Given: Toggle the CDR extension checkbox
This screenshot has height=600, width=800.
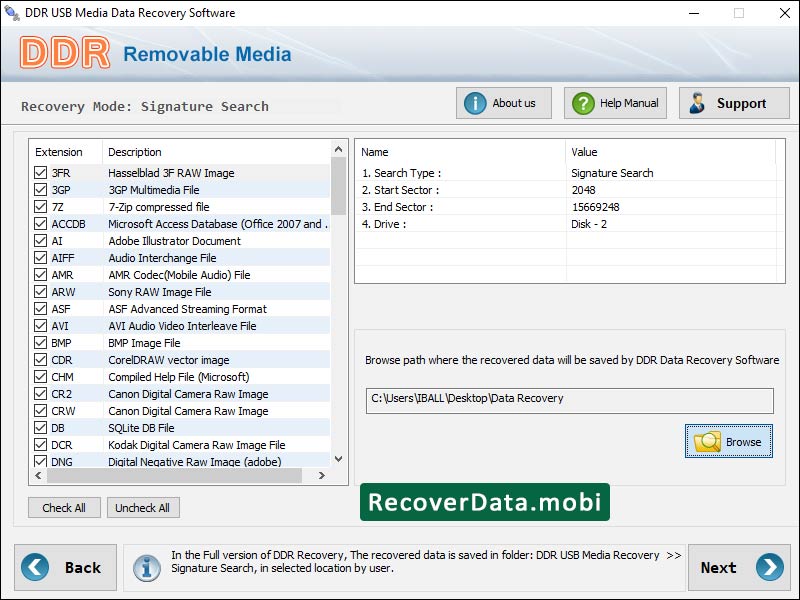Looking at the screenshot, I should [x=40, y=360].
